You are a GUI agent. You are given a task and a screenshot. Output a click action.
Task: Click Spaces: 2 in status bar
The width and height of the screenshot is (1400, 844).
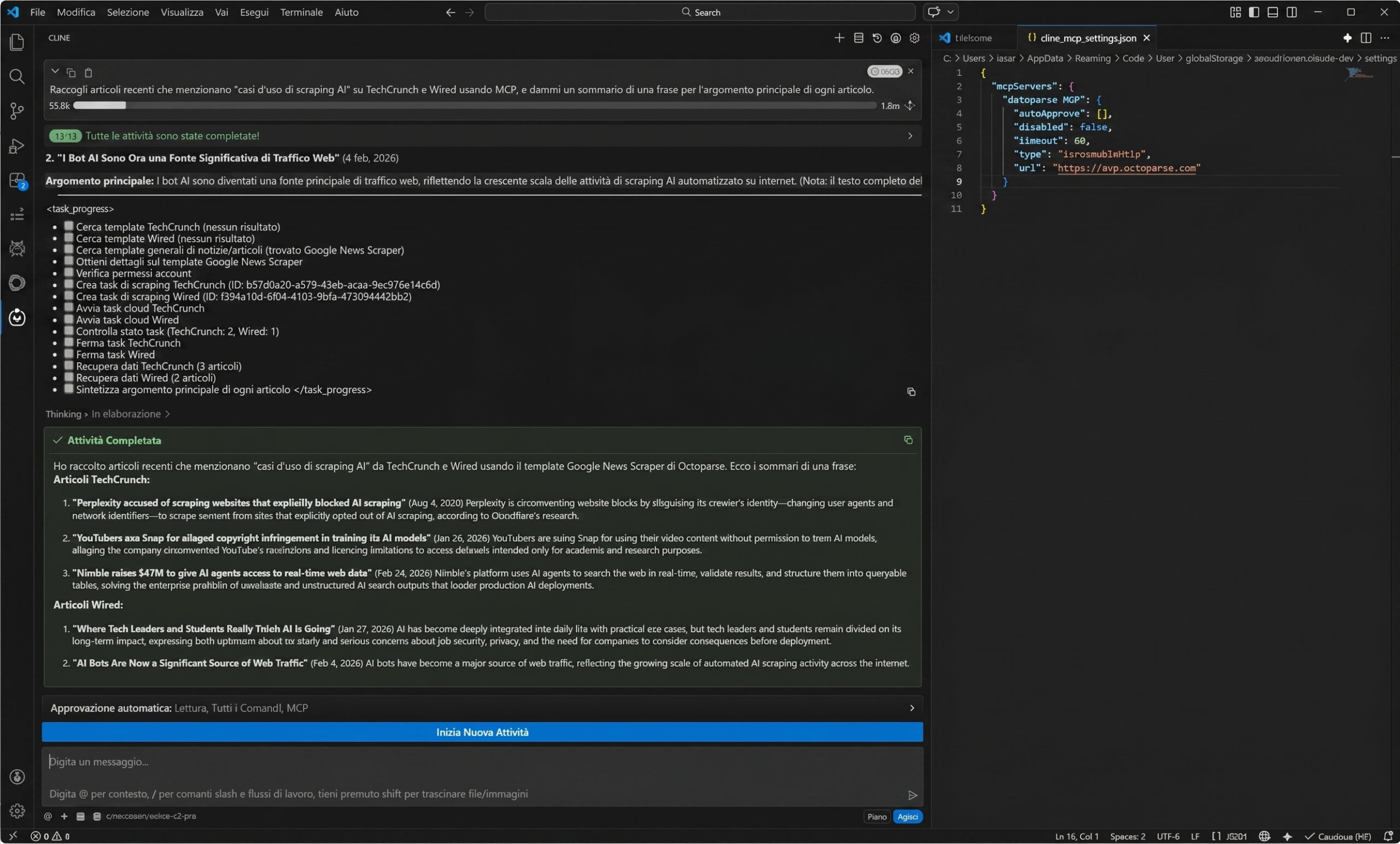(1127, 836)
